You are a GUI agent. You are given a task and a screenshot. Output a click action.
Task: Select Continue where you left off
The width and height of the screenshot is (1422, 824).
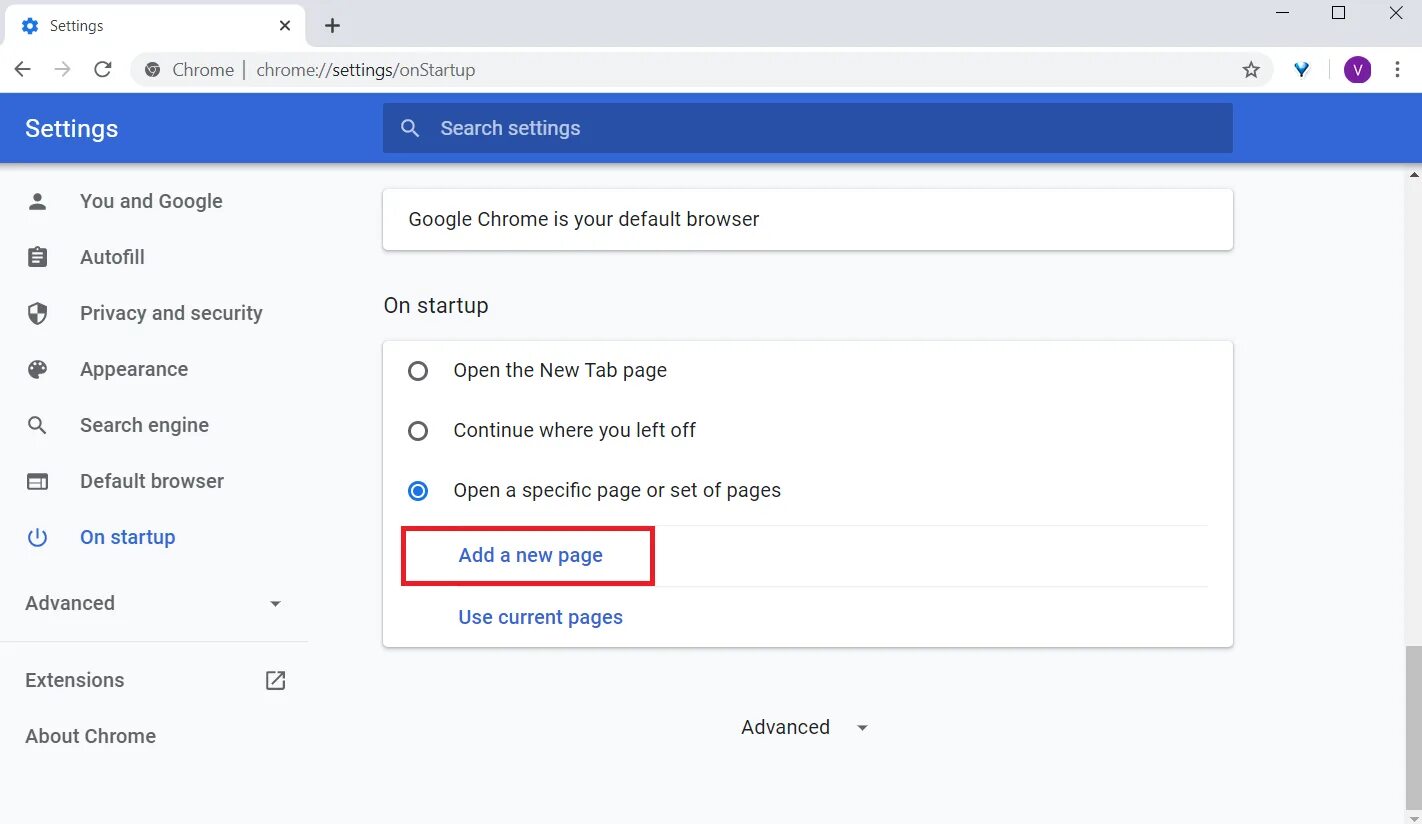[x=418, y=431]
